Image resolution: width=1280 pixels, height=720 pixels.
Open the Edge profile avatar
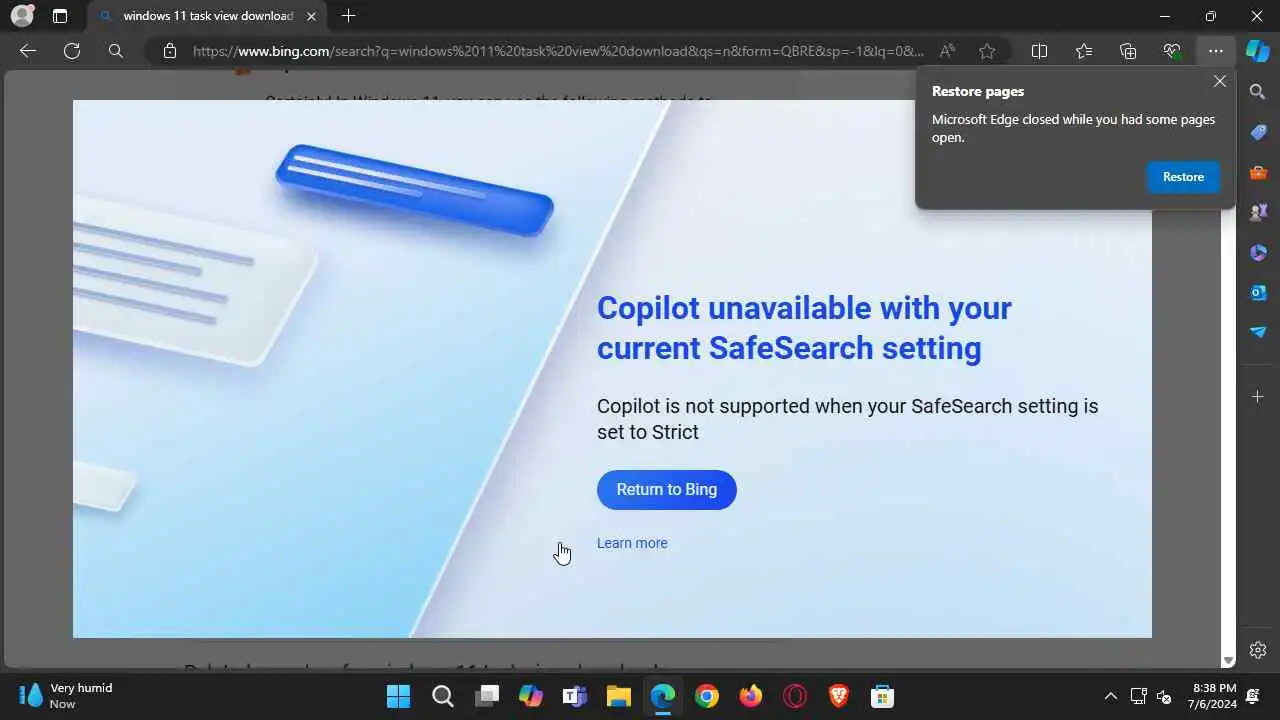pyautogui.click(x=22, y=16)
